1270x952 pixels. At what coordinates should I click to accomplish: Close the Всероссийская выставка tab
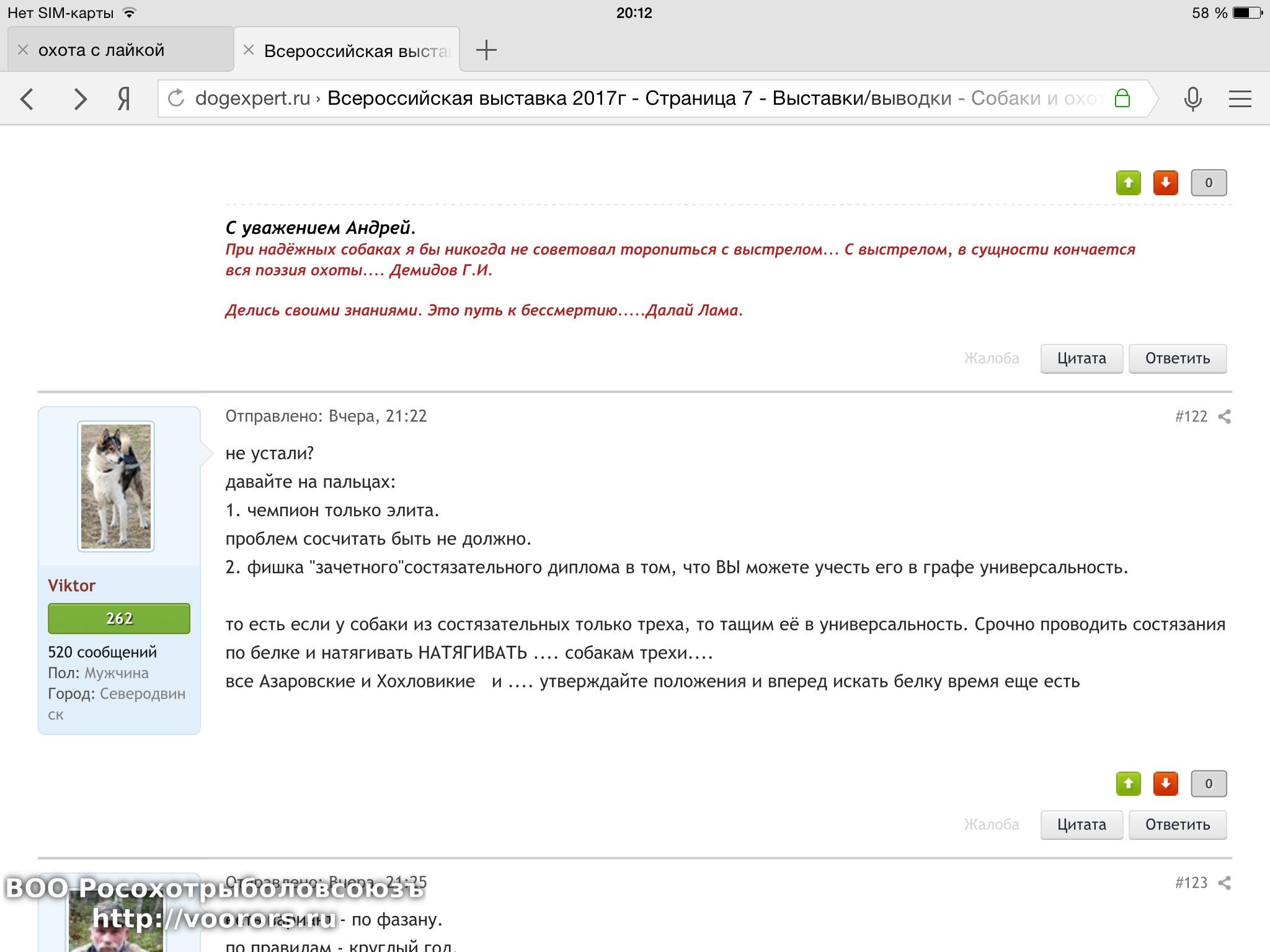coord(249,50)
